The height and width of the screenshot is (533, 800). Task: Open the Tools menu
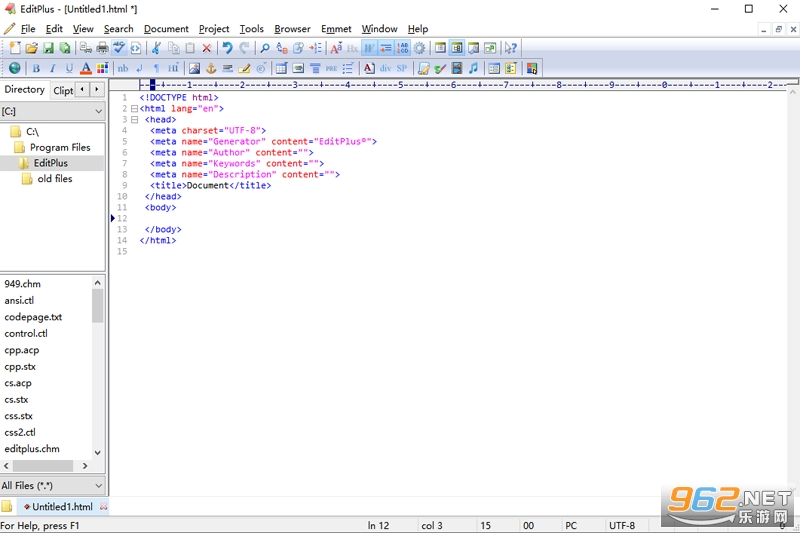252,29
